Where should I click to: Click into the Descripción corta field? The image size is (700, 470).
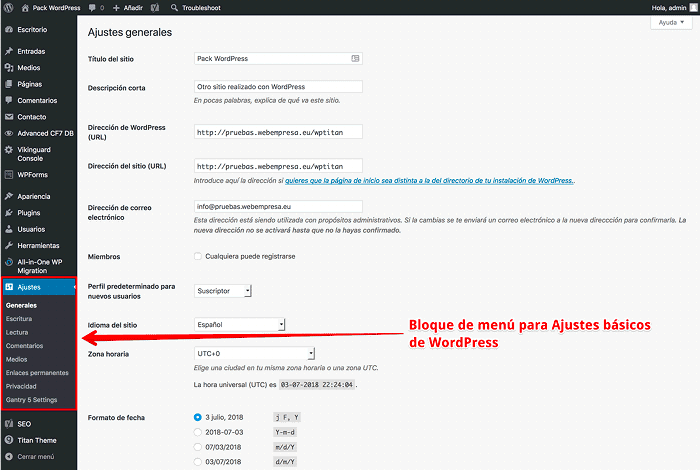click(278, 87)
